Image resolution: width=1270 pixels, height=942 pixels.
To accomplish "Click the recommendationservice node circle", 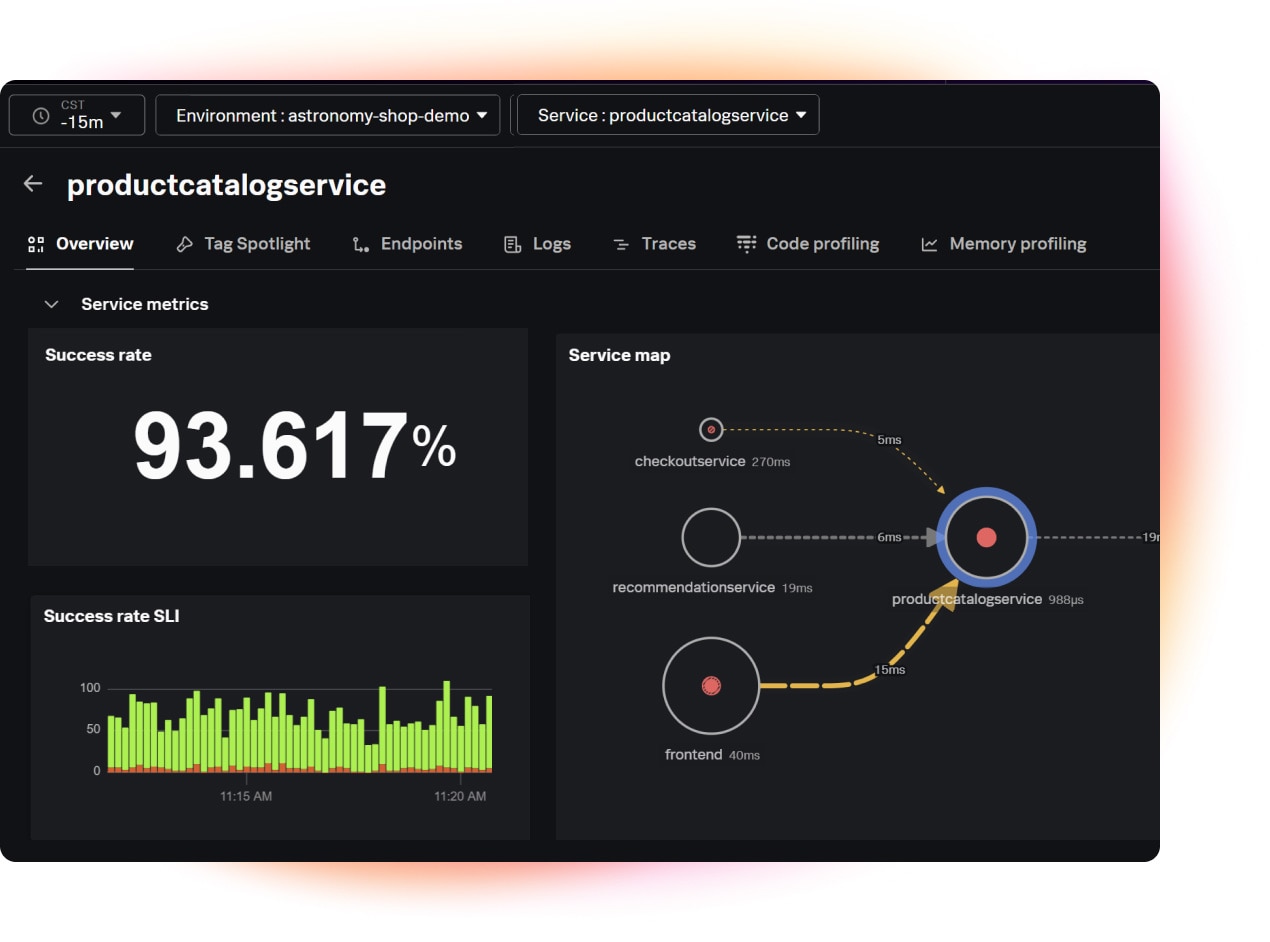I will 710,536.
